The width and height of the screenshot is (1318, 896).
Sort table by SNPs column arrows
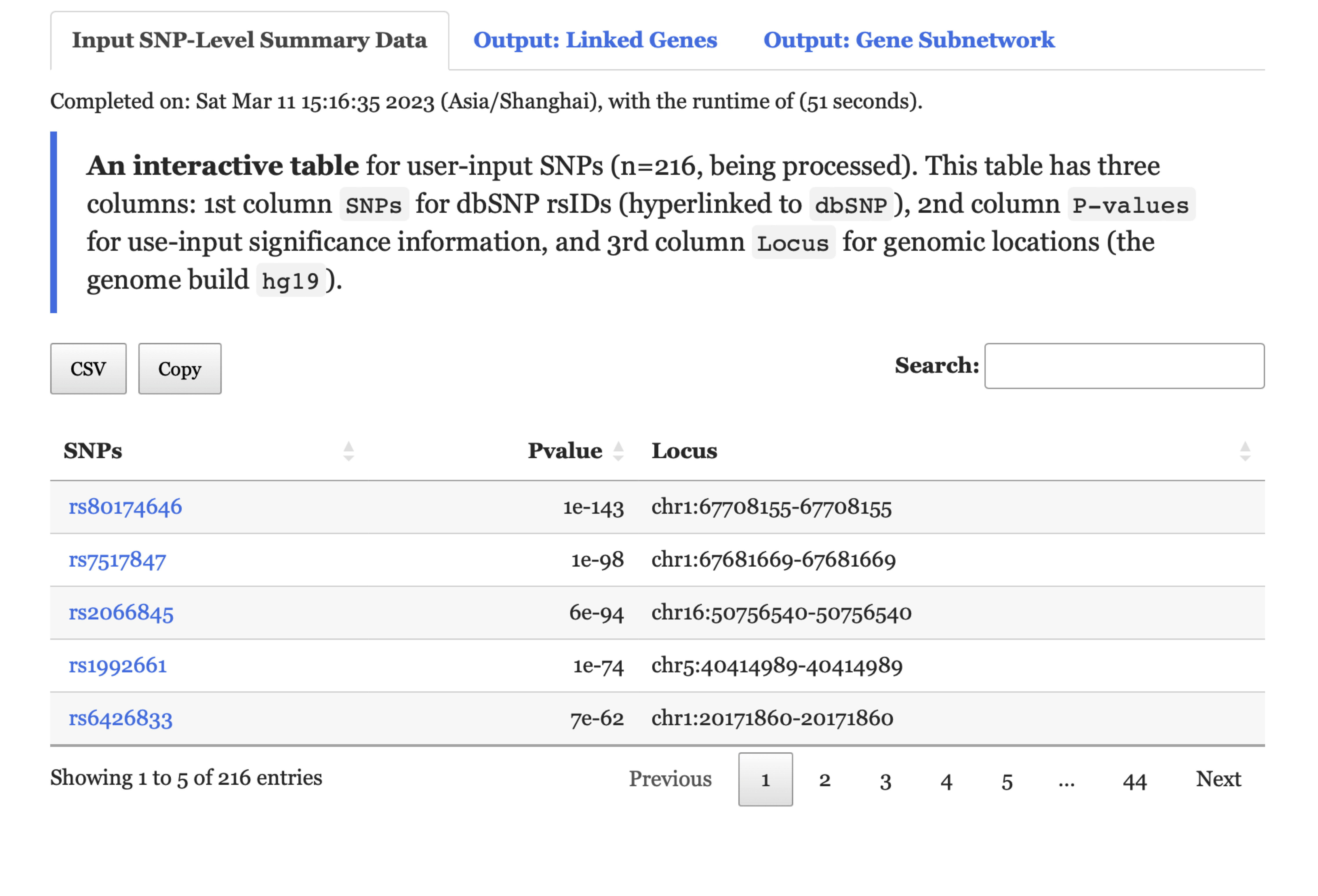click(348, 451)
